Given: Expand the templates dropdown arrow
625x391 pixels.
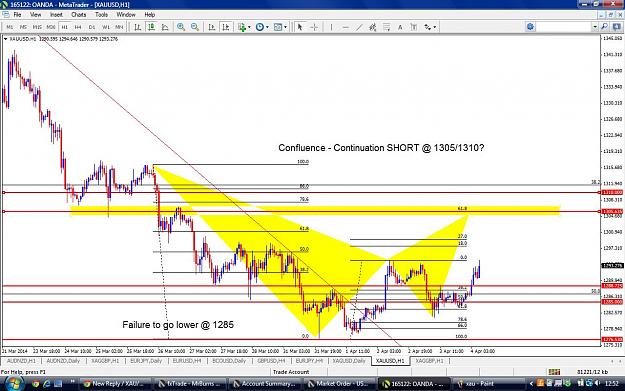Looking at the screenshot, I should click(285, 27).
